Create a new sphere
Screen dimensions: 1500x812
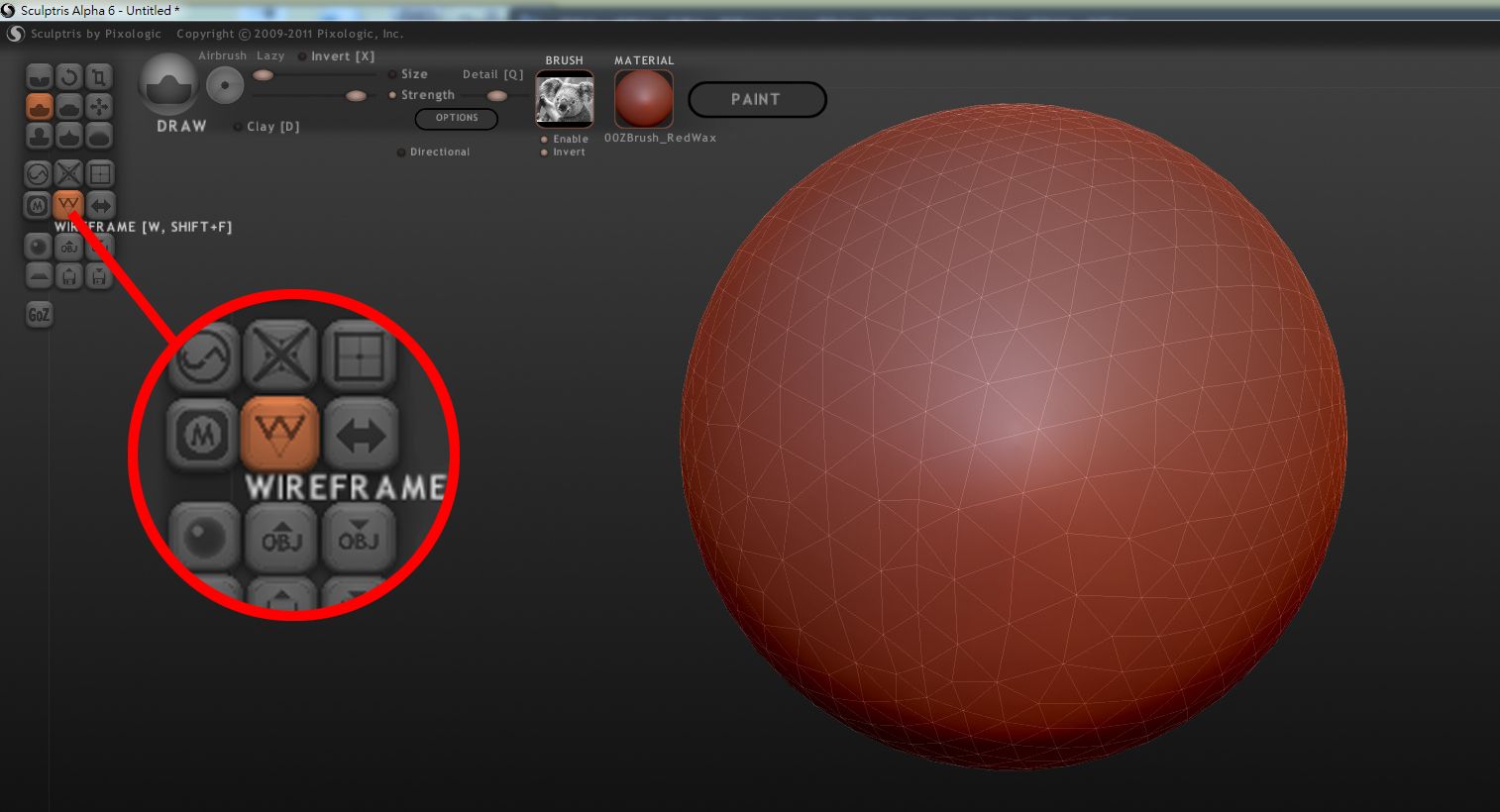38,246
